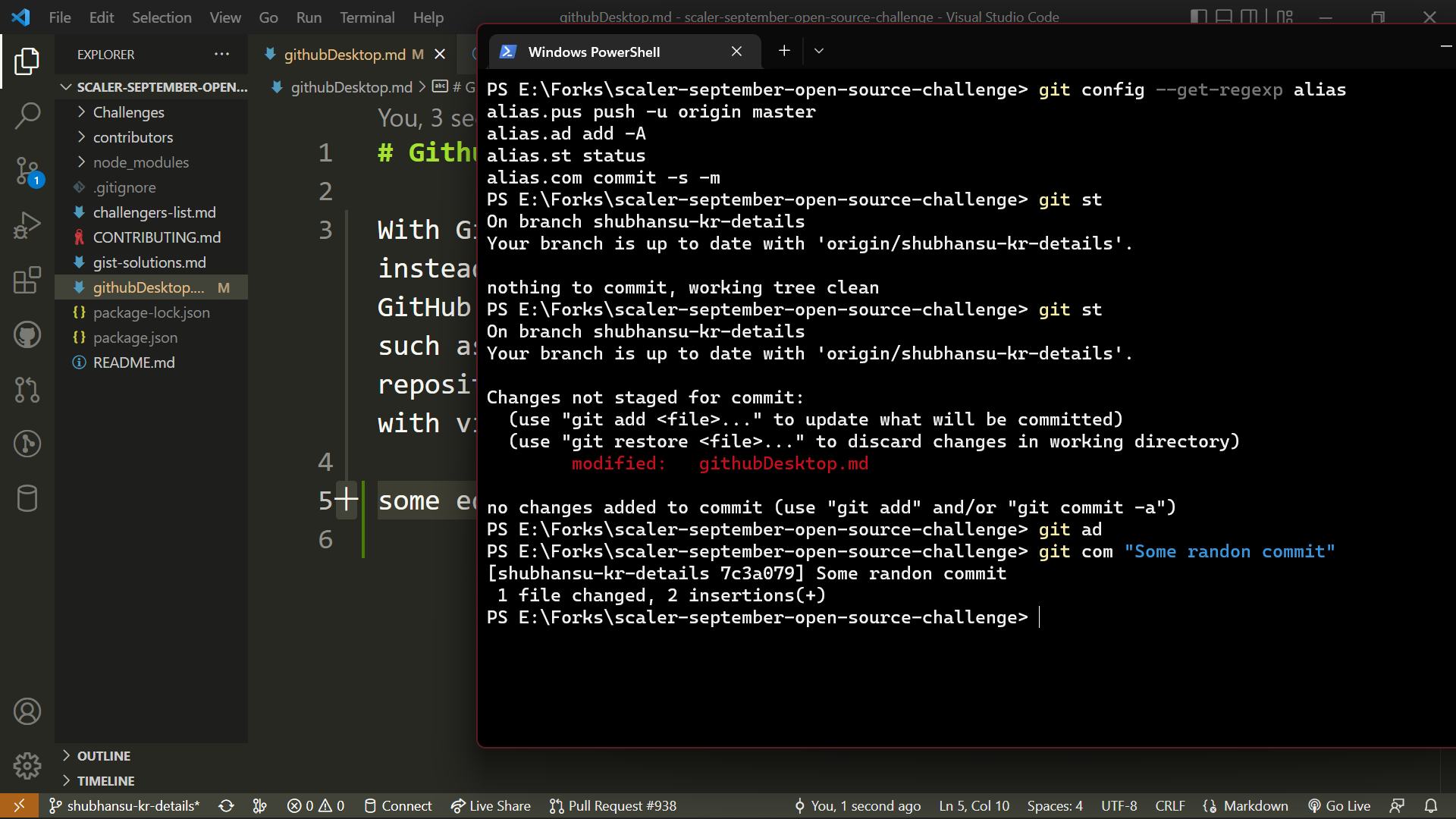The width and height of the screenshot is (1456, 819).
Task: Toggle the primary sidebar visibility
Action: pos(1198,15)
